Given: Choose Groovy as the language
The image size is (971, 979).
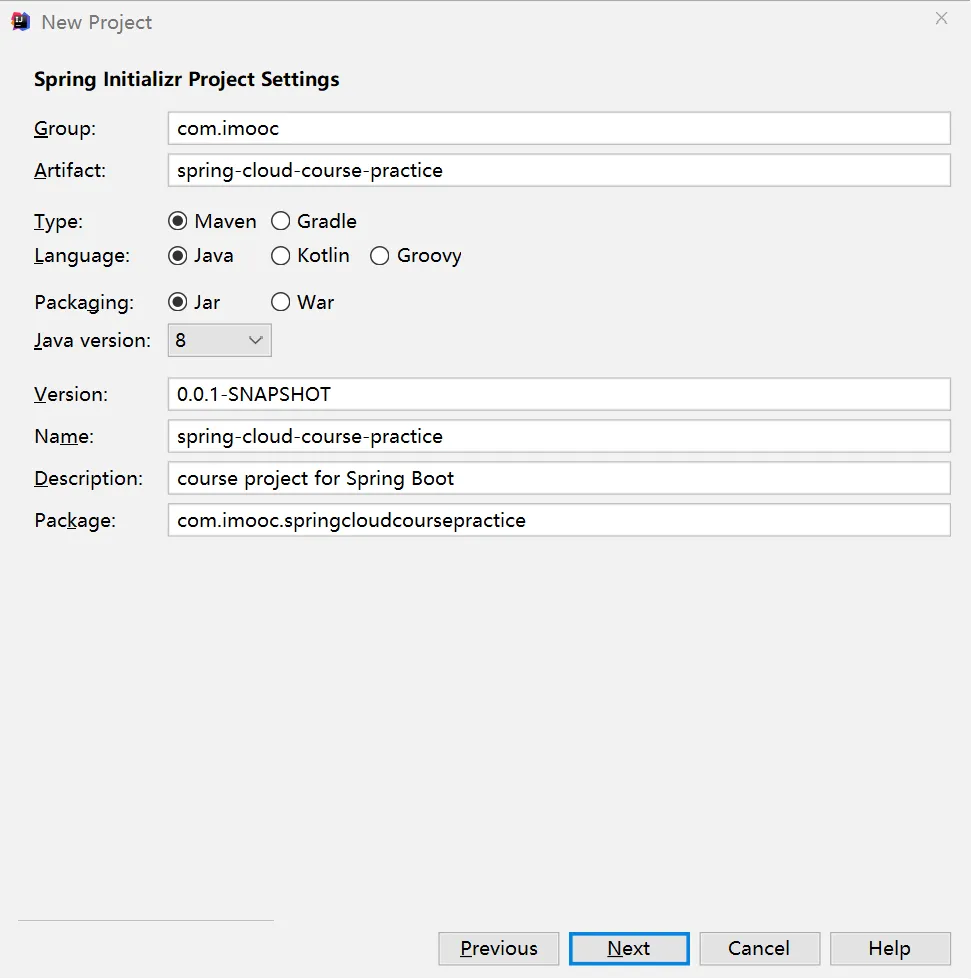Looking at the screenshot, I should pyautogui.click(x=380, y=256).
